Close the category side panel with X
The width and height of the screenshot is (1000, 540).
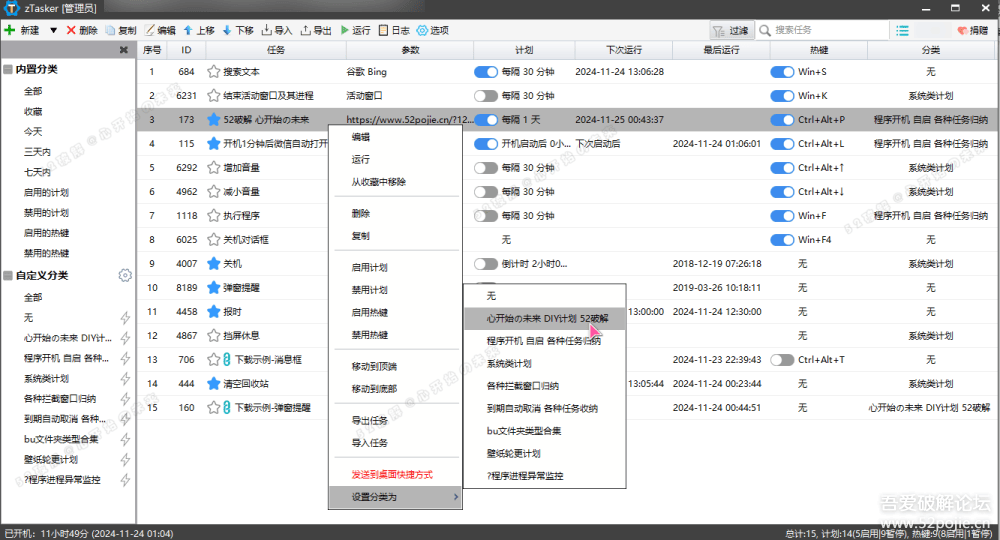coord(124,50)
